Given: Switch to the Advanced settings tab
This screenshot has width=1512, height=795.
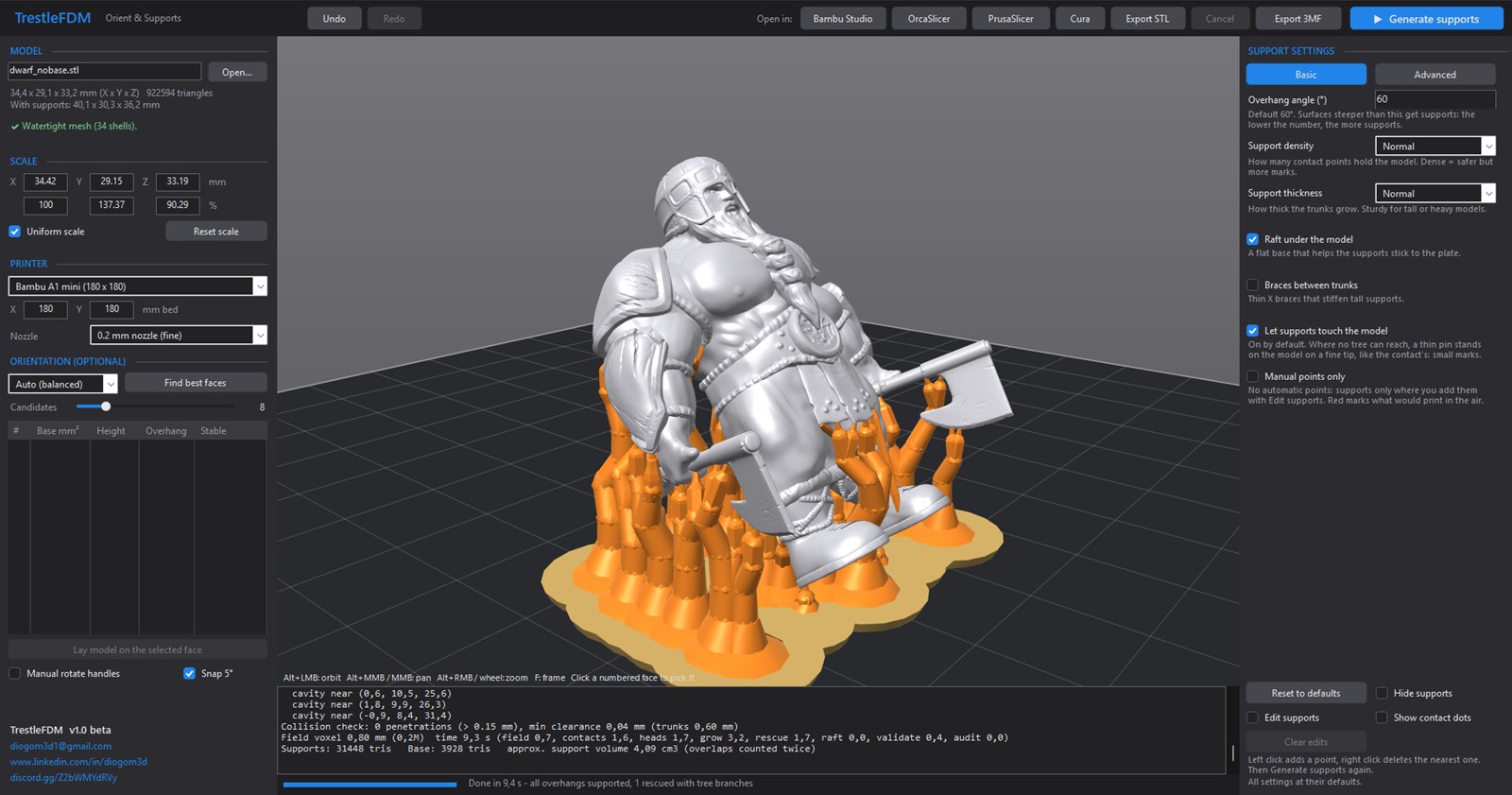Looking at the screenshot, I should click(x=1435, y=74).
